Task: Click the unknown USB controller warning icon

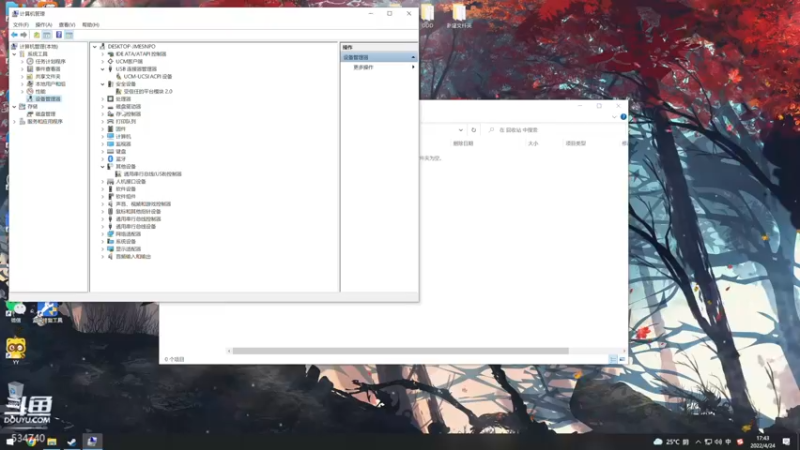Action: [118, 174]
